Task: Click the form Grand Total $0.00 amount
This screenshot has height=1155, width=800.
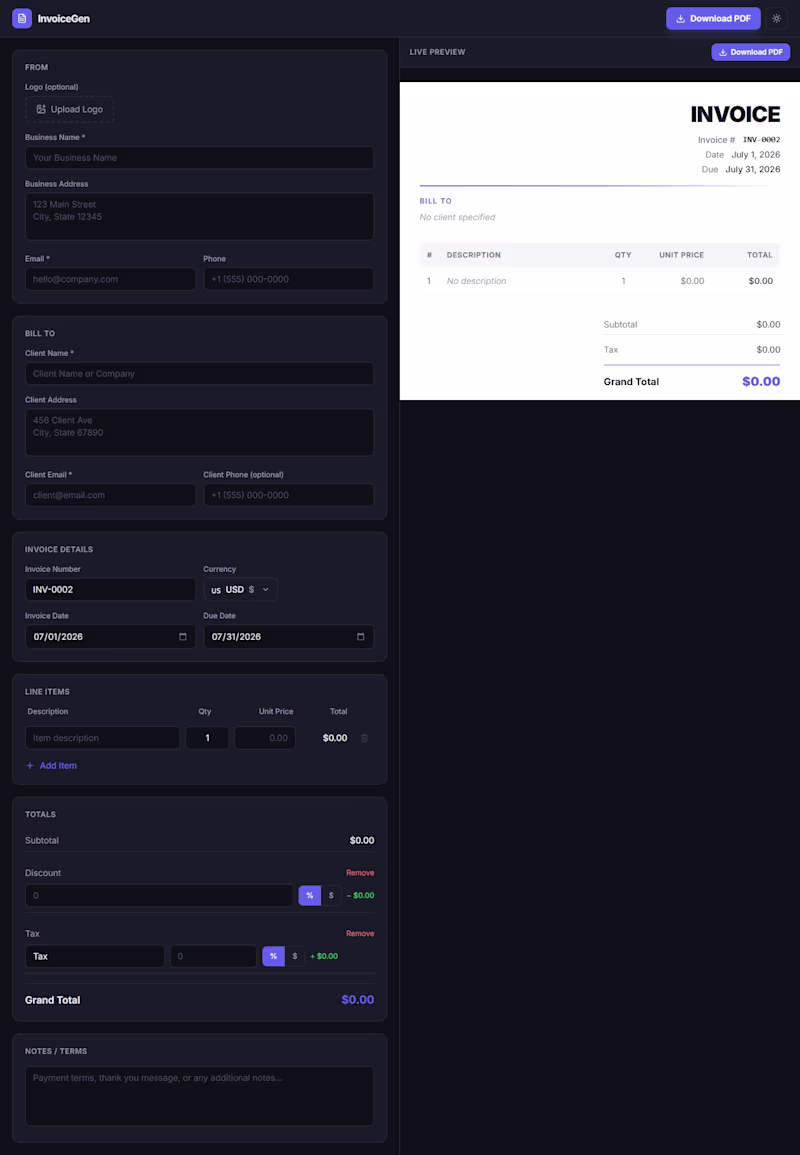Action: [x=358, y=1000]
